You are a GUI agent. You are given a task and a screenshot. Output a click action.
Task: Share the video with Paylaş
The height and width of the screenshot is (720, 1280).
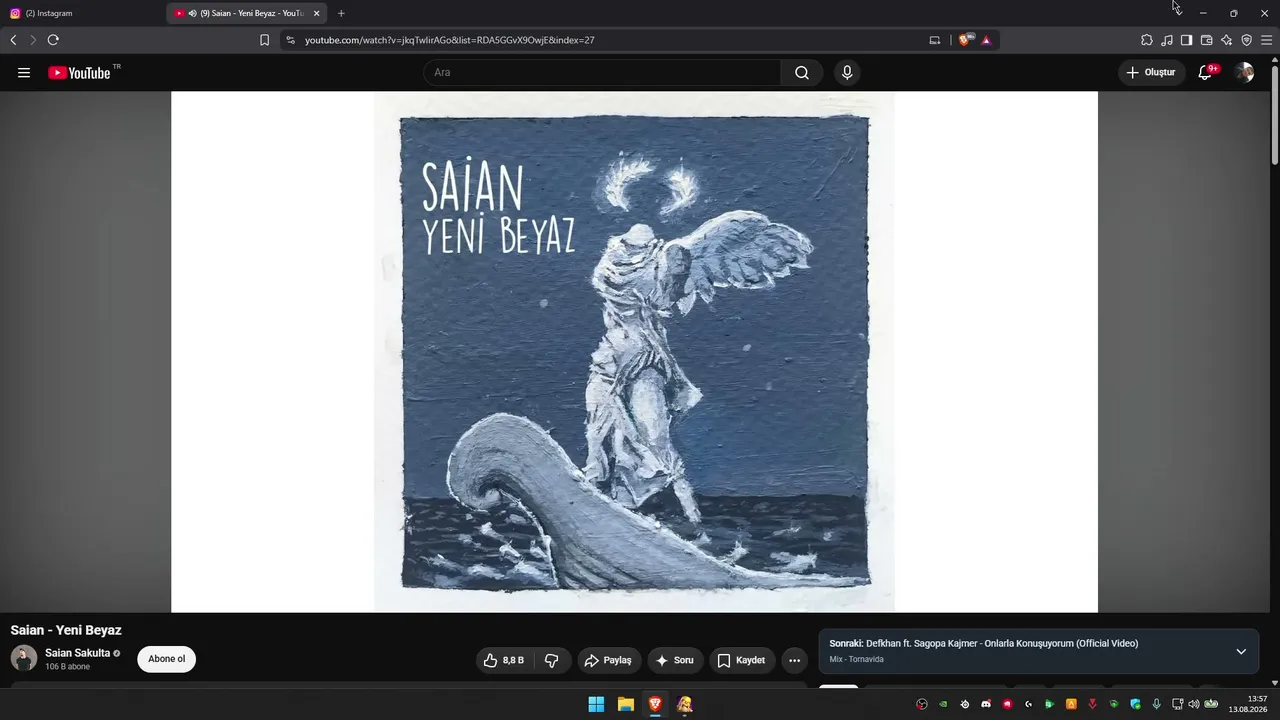(x=609, y=660)
